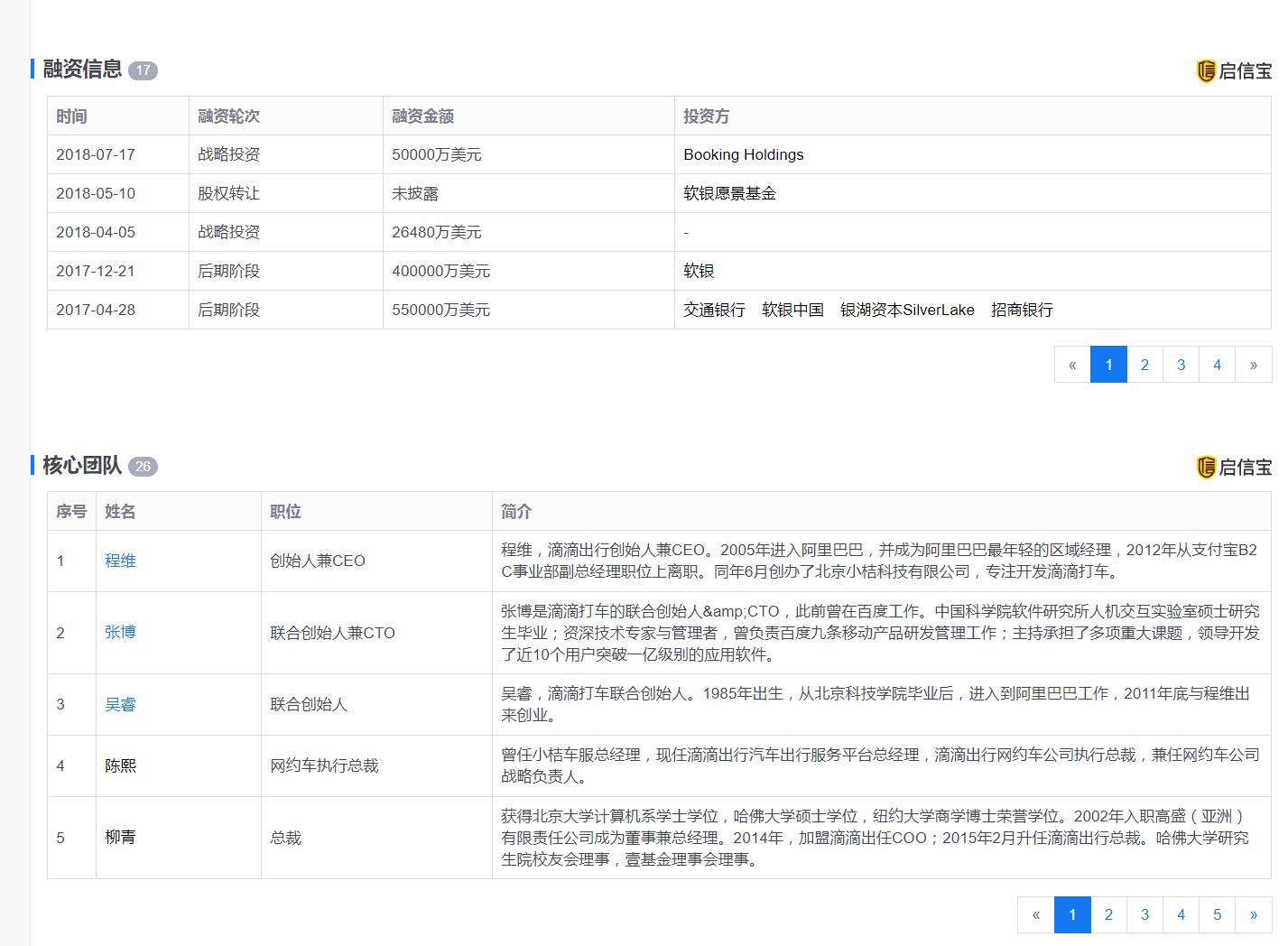
Task: Click date 2018-04-05
Action: pos(96,232)
